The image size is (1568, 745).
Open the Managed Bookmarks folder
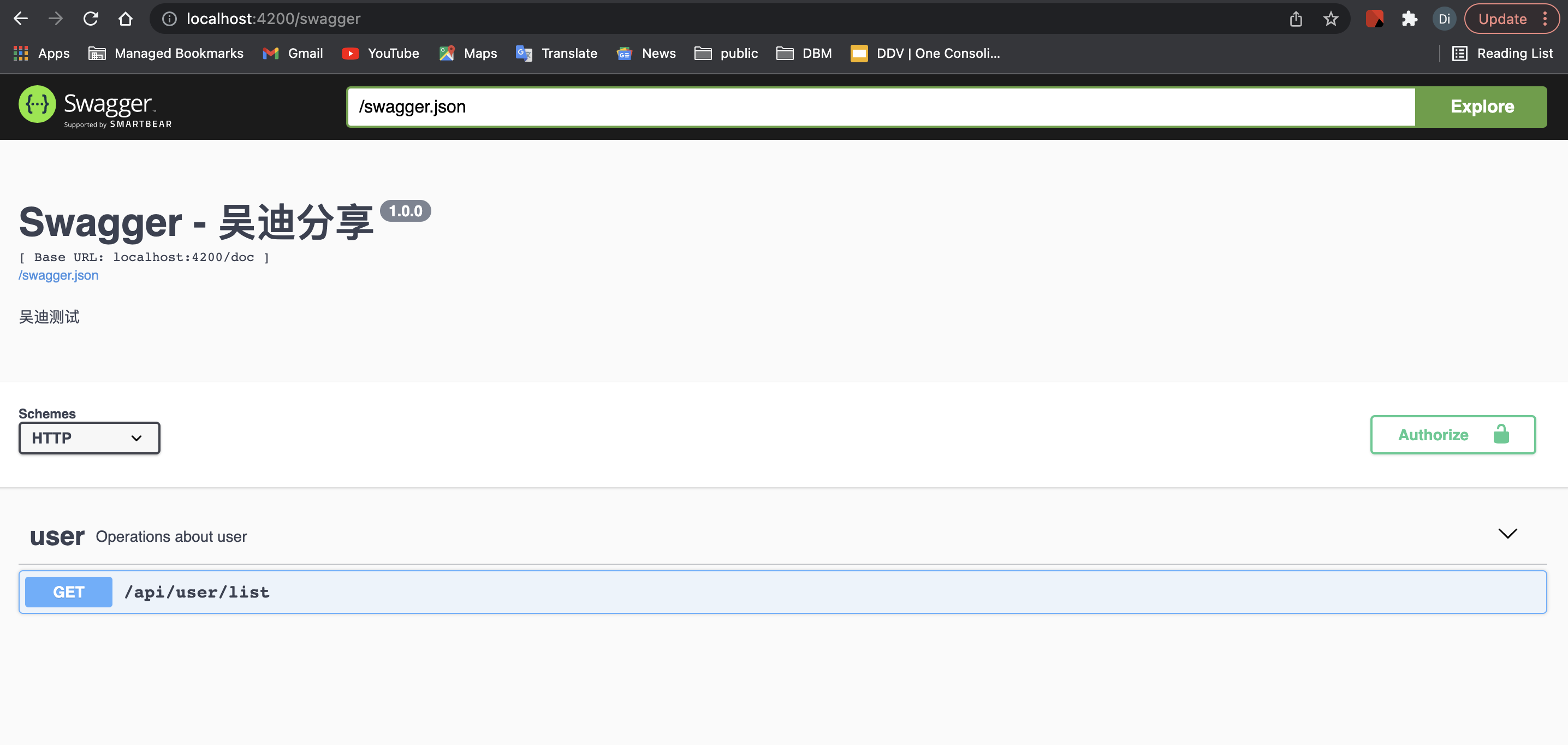(165, 54)
